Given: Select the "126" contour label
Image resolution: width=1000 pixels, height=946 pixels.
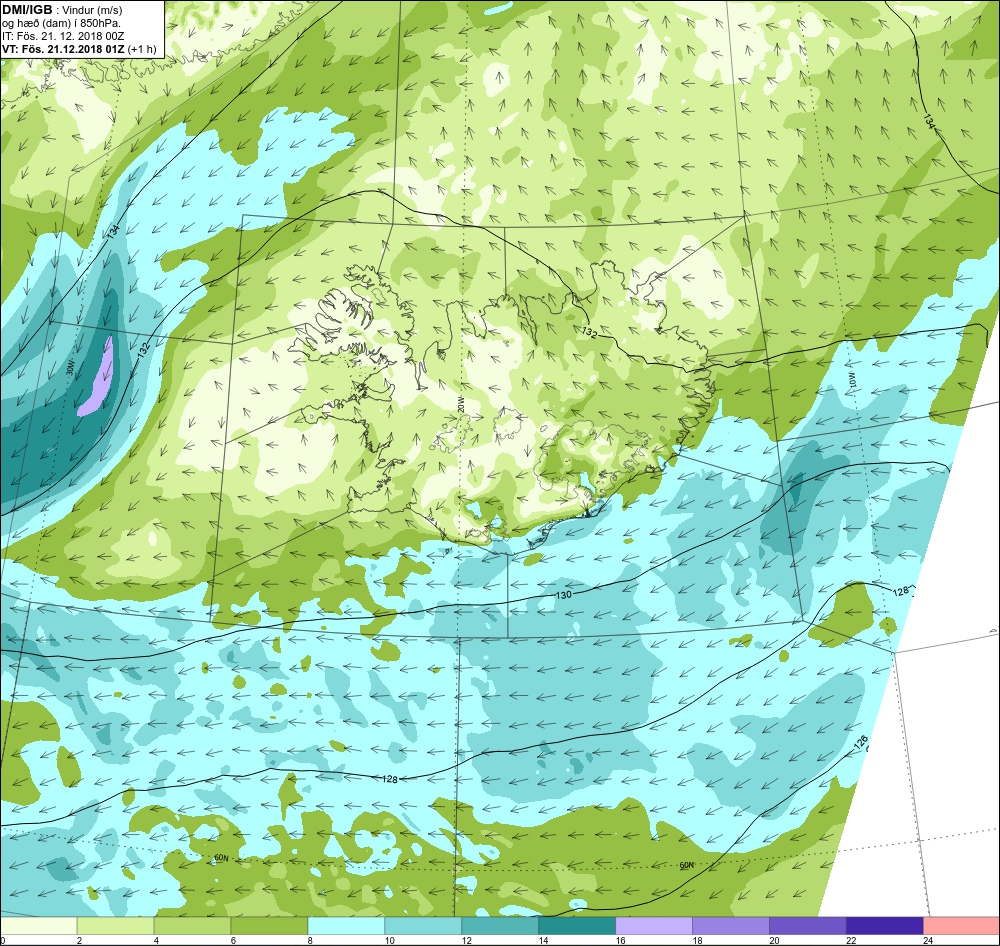Looking at the screenshot, I should (861, 743).
